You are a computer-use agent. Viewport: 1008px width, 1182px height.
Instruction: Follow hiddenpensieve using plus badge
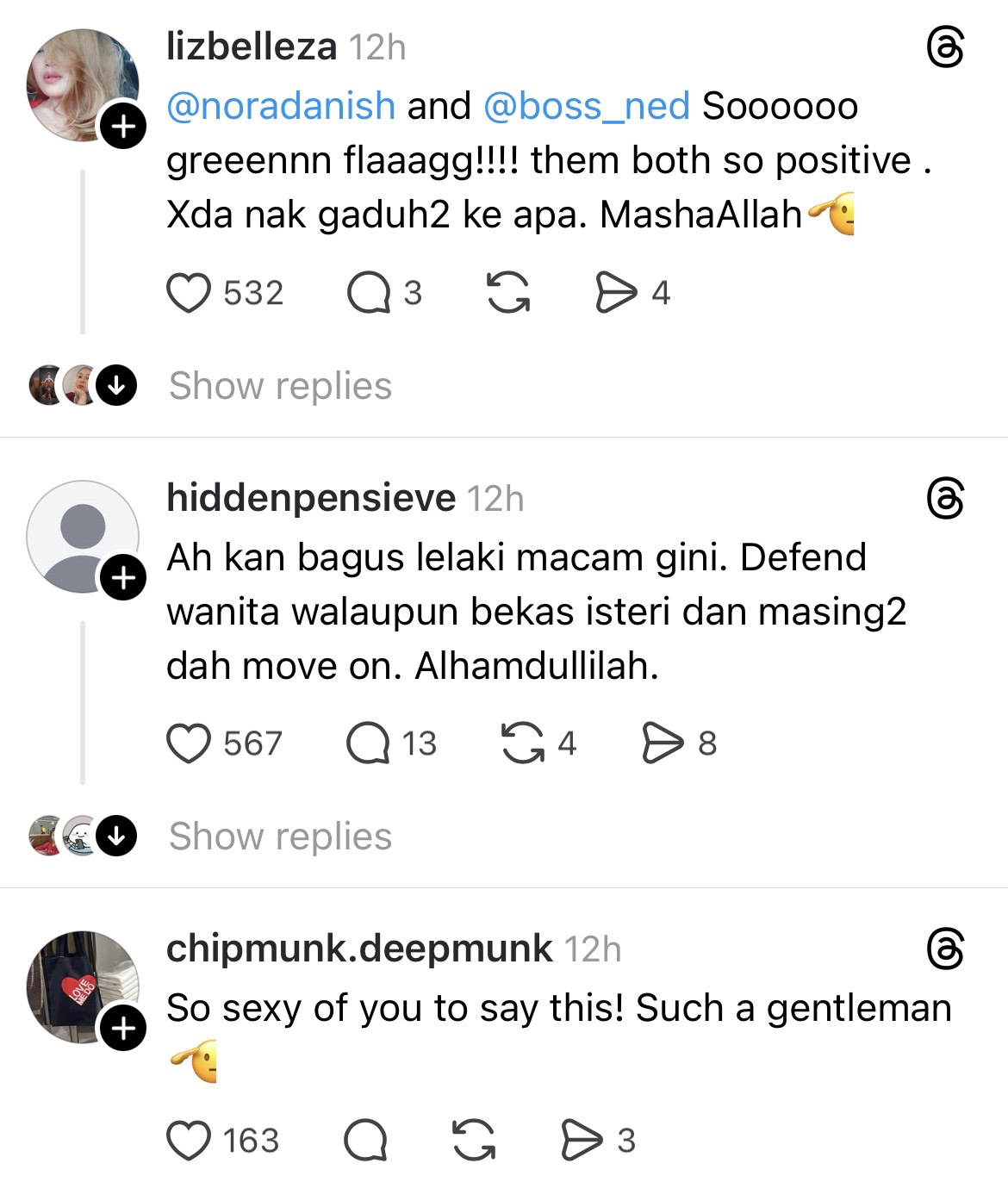[124, 577]
